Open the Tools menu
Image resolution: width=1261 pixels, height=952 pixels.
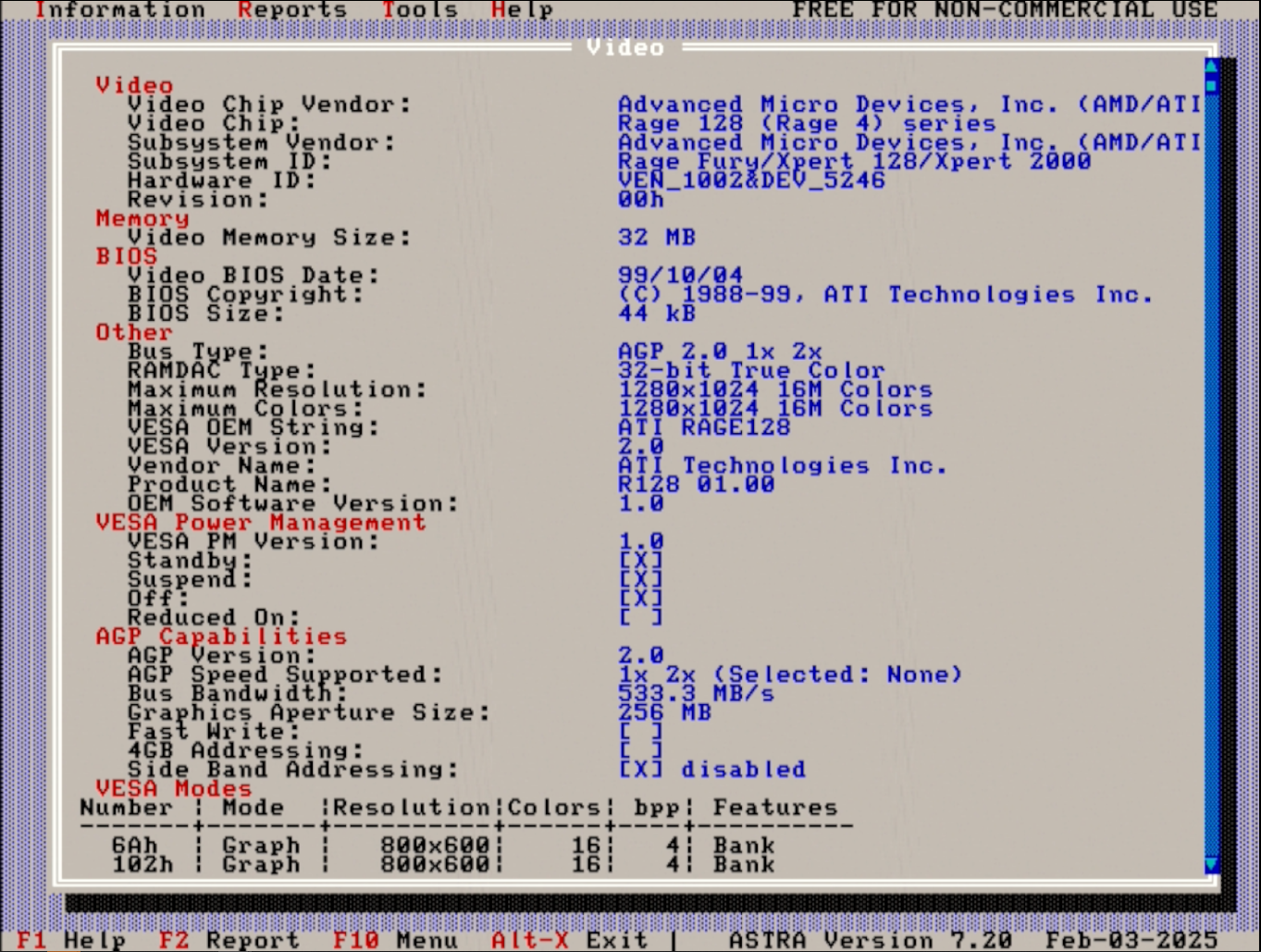point(420,10)
